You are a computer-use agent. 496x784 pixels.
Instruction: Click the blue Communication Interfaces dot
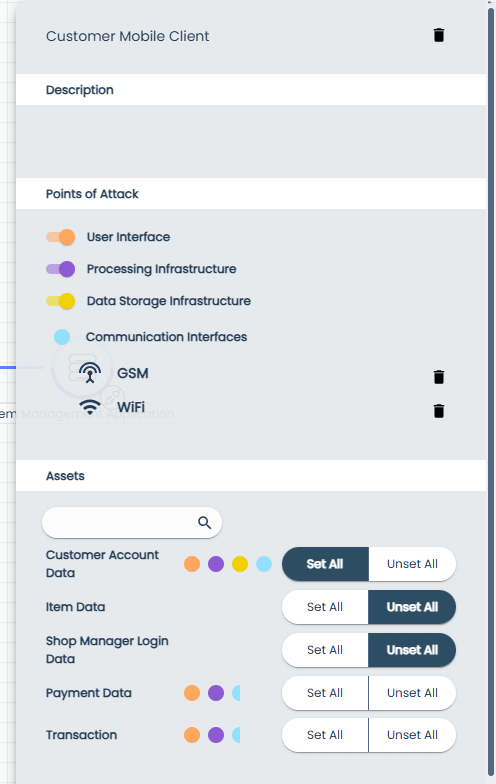pyautogui.click(x=62, y=337)
